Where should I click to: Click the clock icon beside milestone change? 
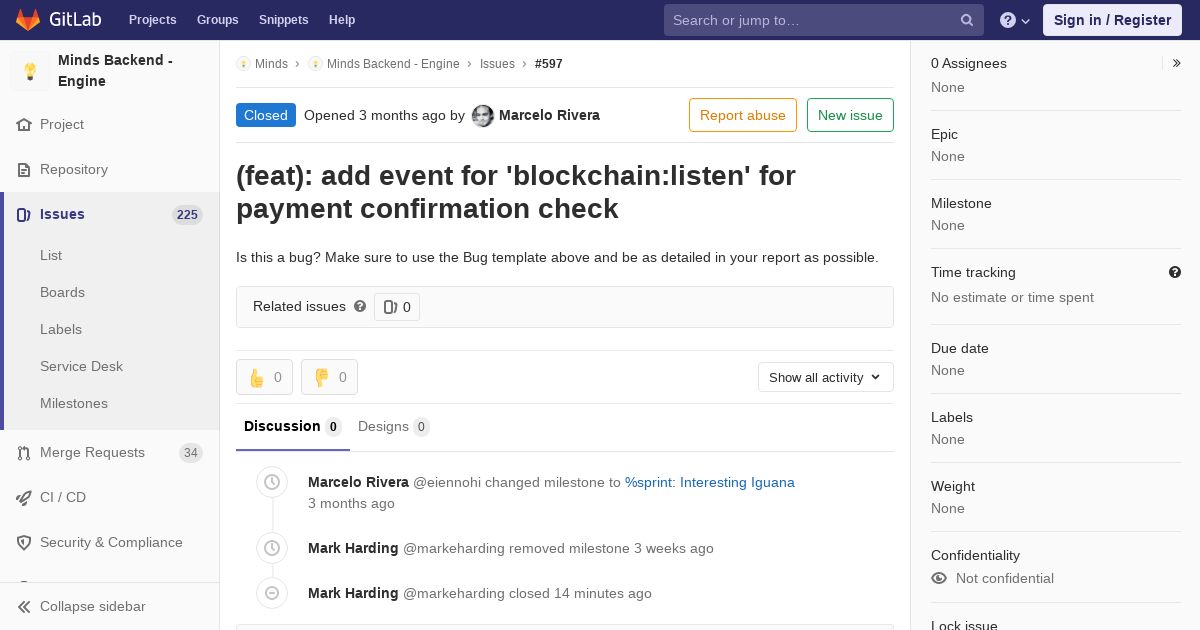pyautogui.click(x=272, y=482)
